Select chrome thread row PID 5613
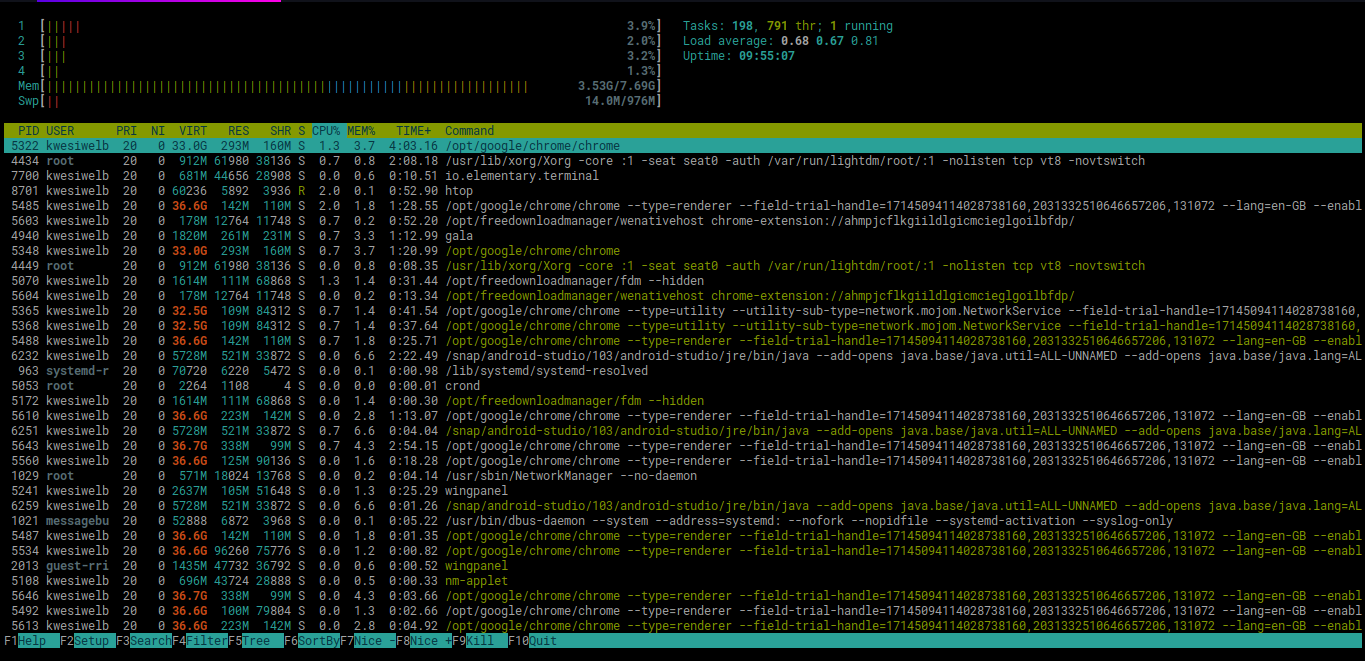 pos(682,626)
